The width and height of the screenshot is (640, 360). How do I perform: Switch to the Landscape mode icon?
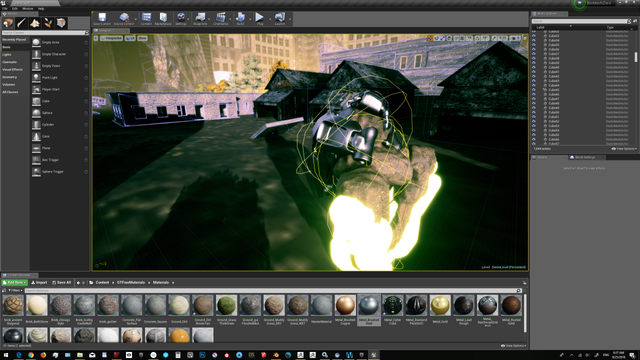pyautogui.click(x=35, y=23)
